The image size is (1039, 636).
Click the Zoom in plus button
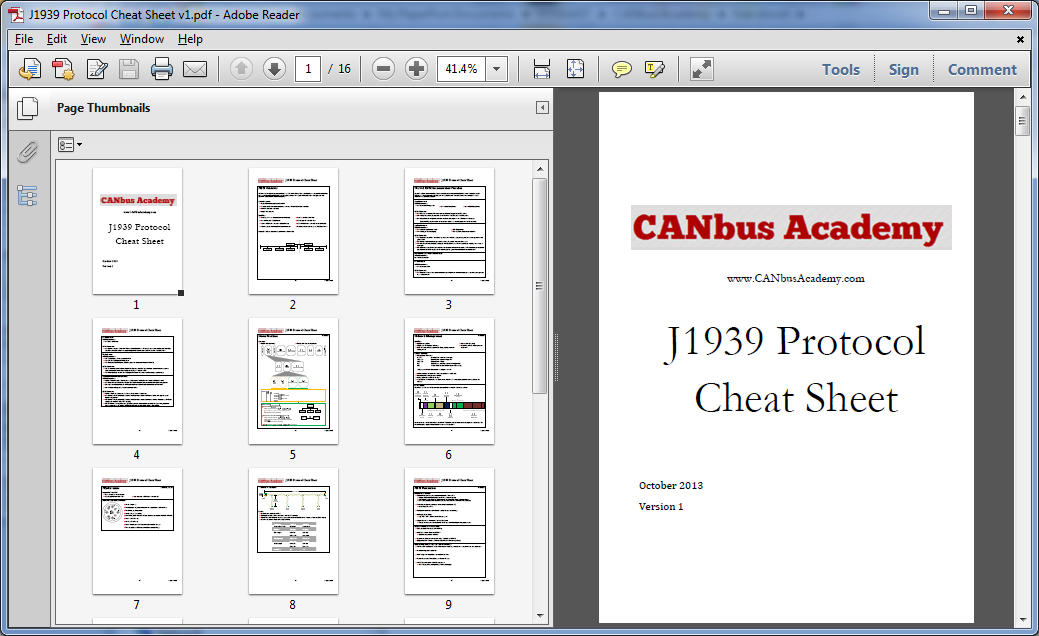point(416,69)
